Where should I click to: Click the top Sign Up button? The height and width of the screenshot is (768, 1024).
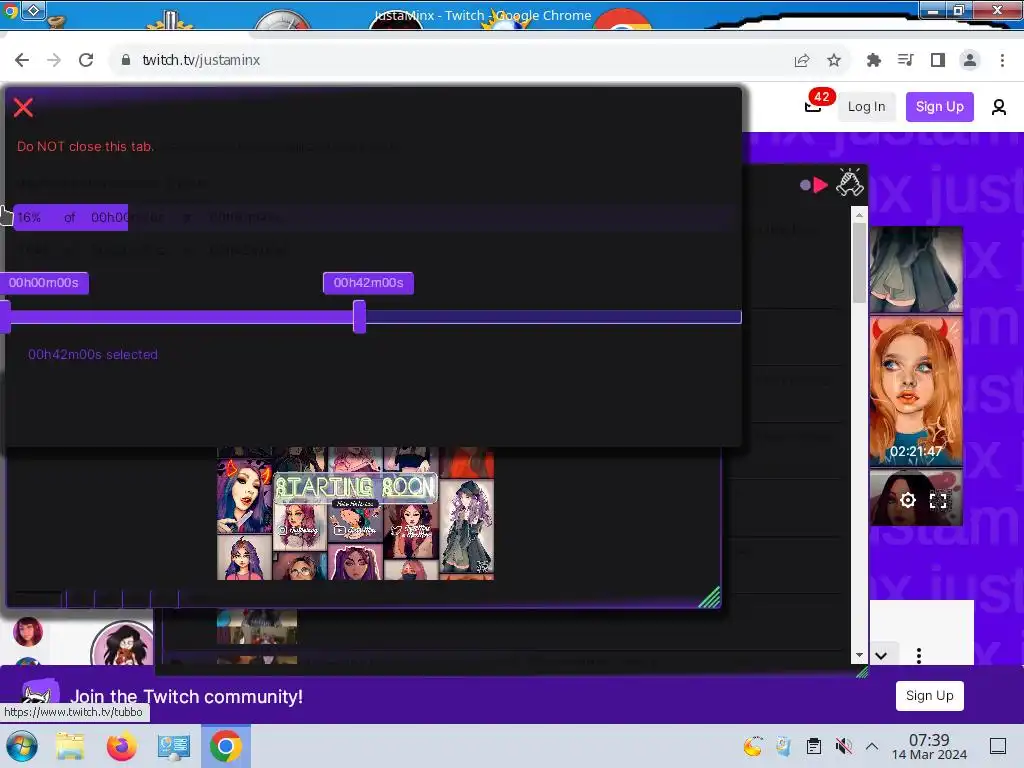point(939,106)
